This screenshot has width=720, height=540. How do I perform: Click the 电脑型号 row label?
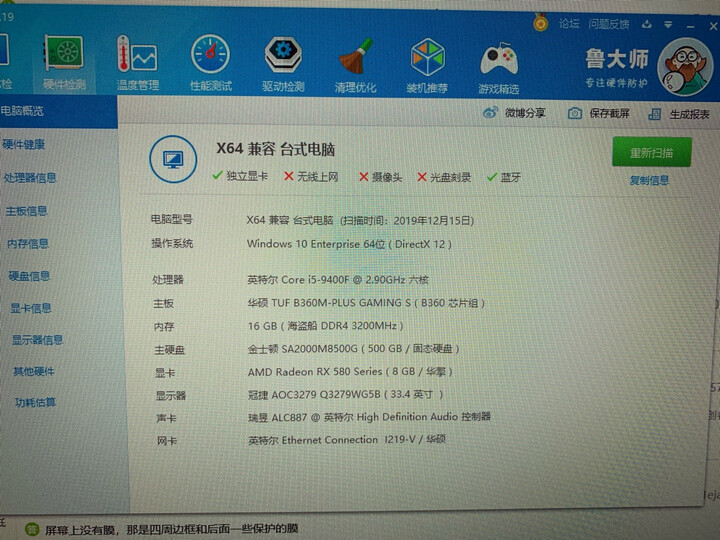point(172,219)
